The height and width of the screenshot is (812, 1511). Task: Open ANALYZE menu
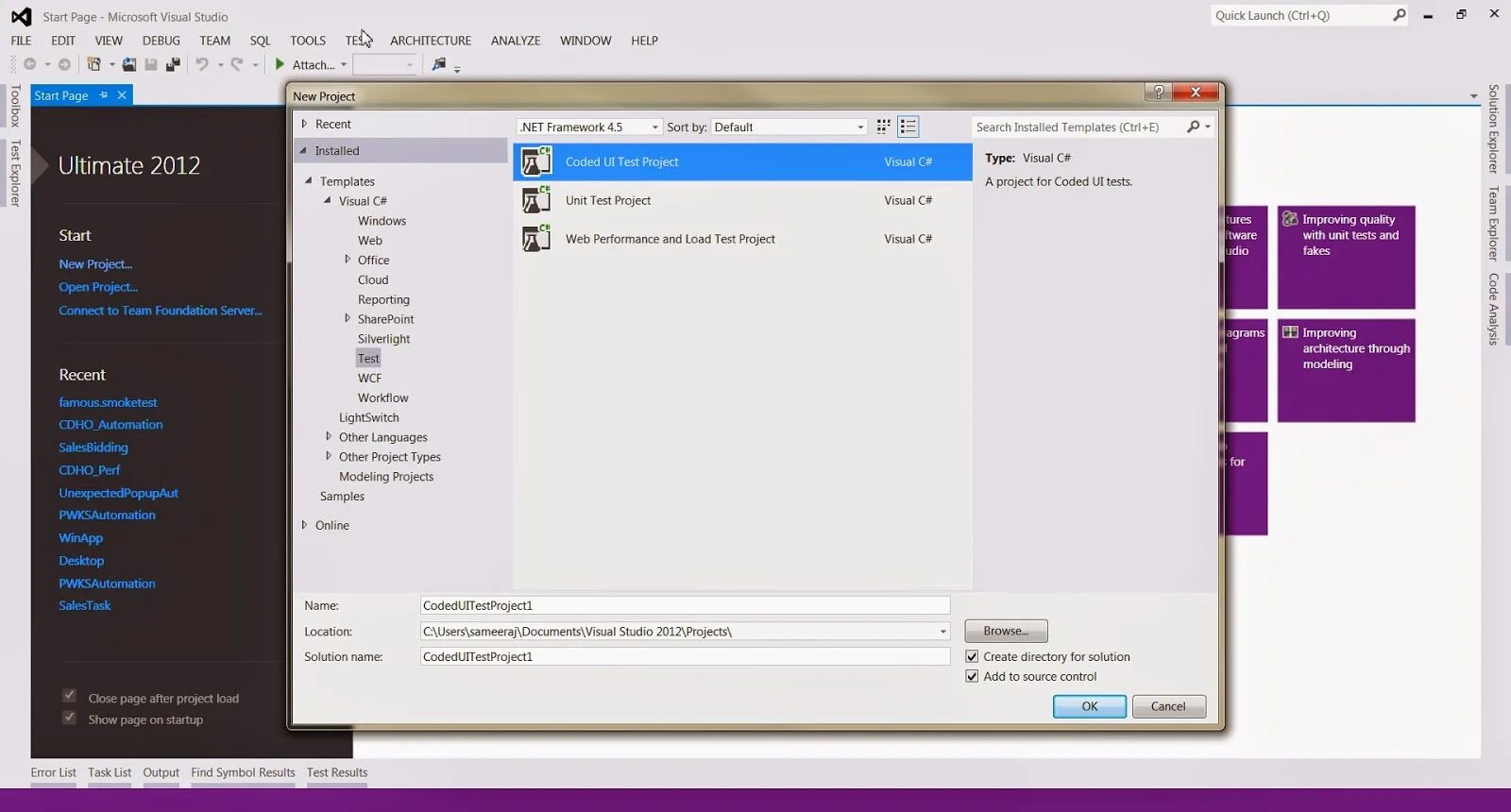click(516, 41)
